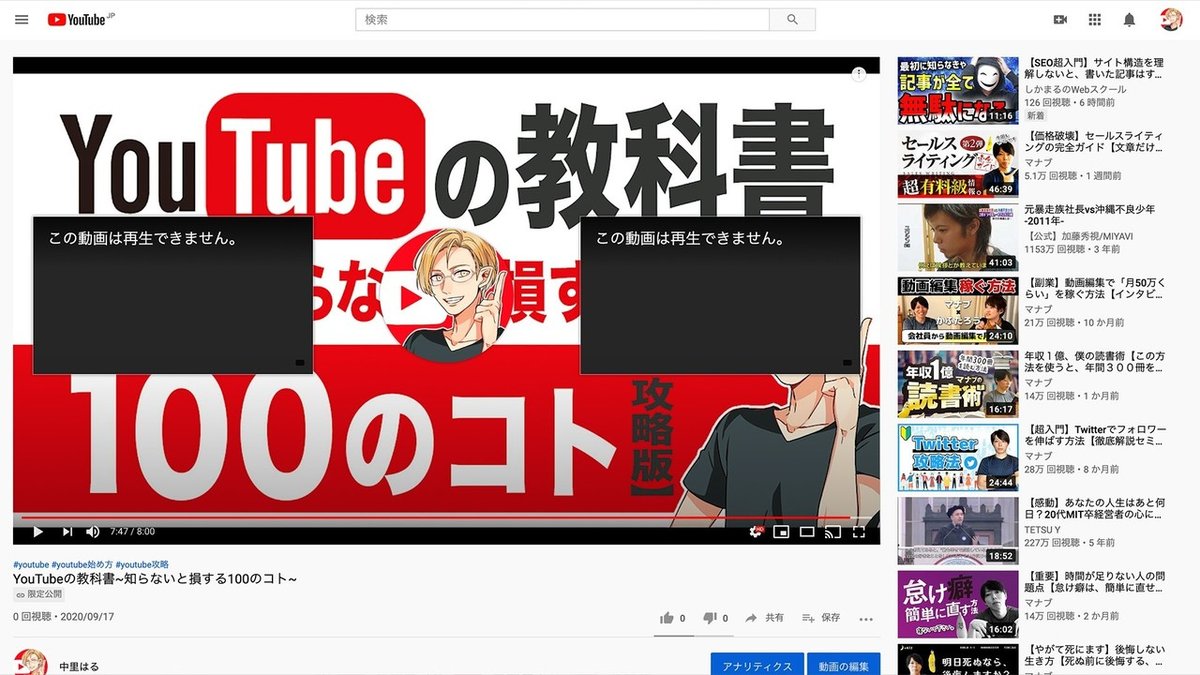The width and height of the screenshot is (1200, 675).
Task: Open player settings gear
Action: pyautogui.click(x=756, y=531)
